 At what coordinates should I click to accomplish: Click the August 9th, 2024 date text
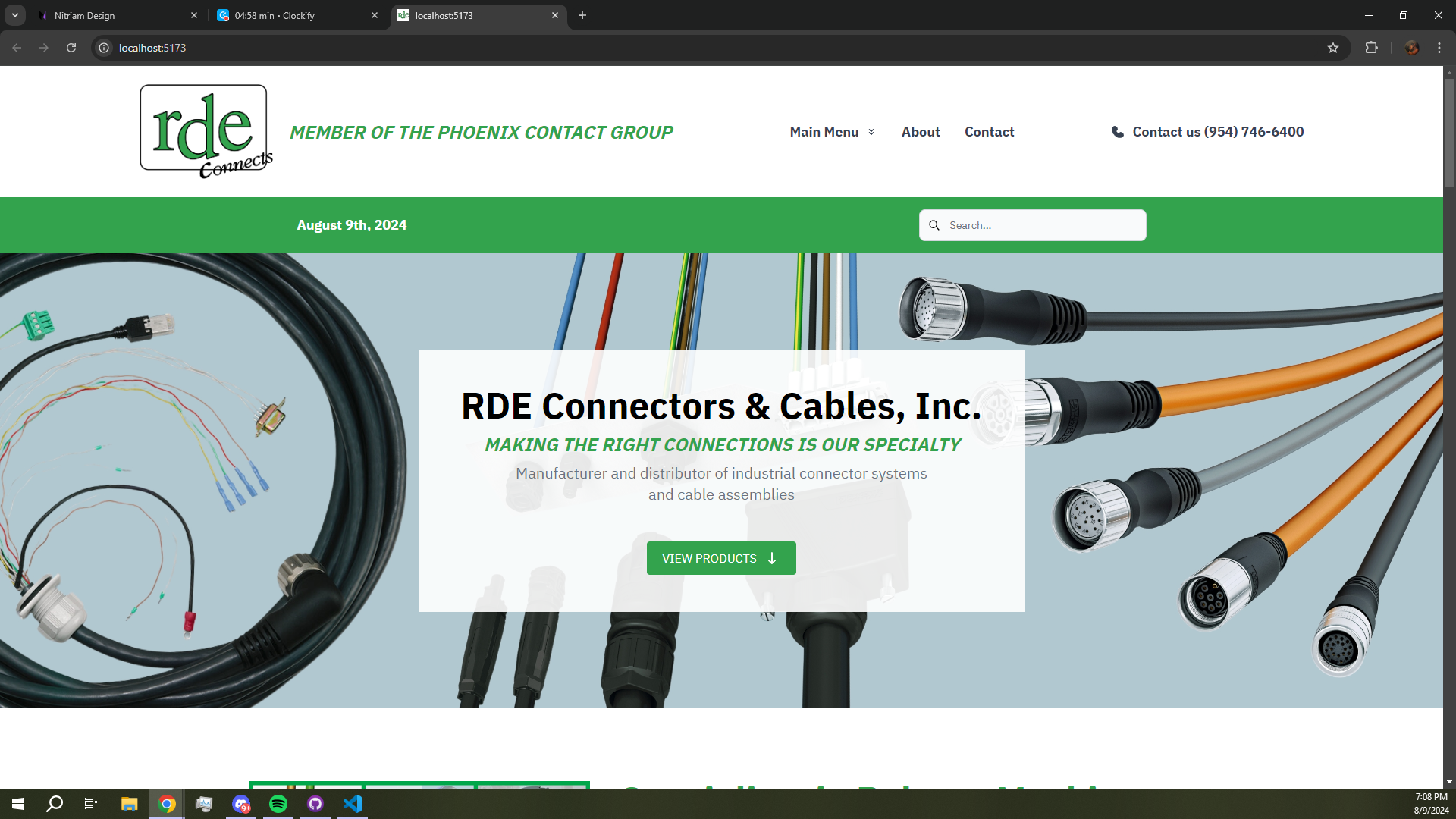352,225
